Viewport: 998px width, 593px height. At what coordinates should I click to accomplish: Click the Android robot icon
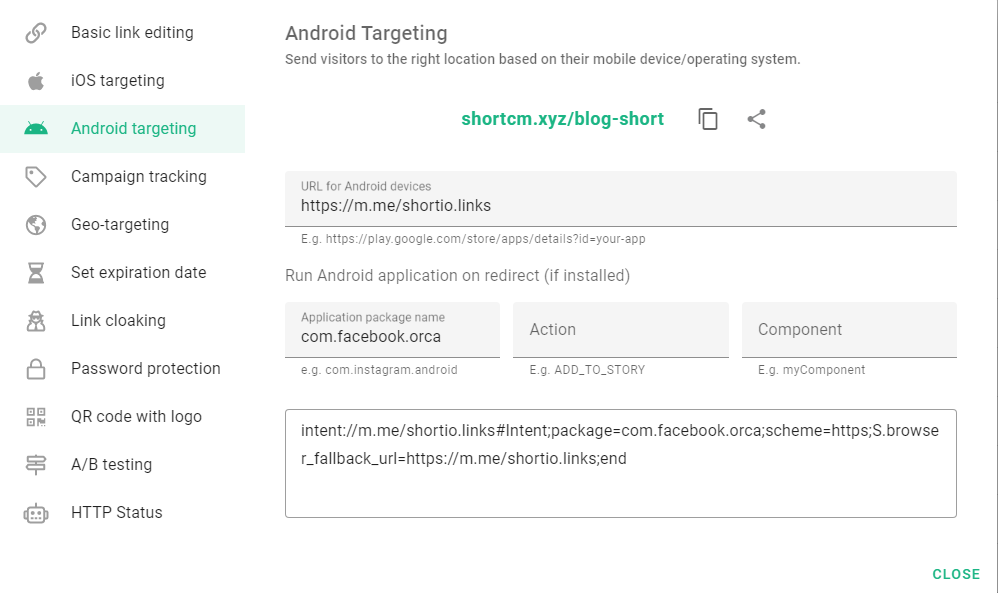click(x=36, y=128)
